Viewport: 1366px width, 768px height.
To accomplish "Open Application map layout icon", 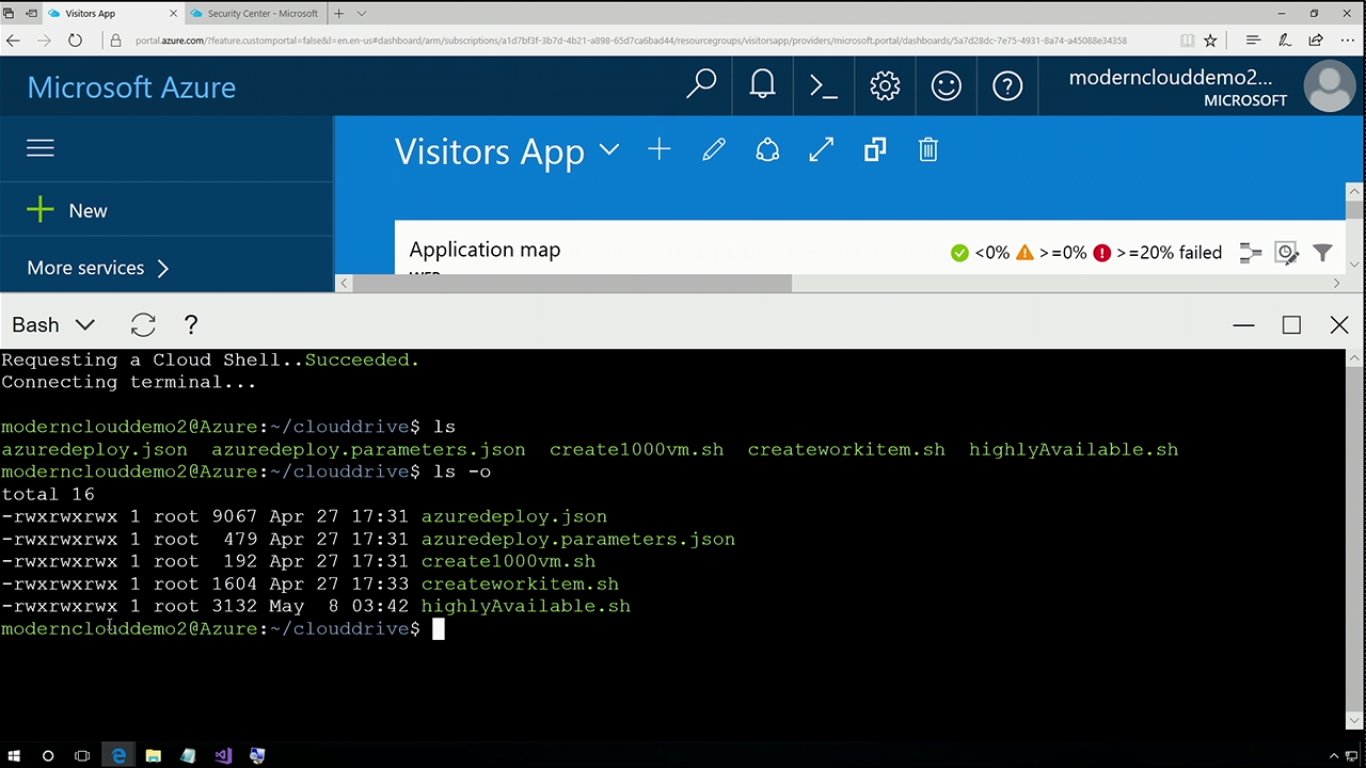I will (x=1250, y=253).
